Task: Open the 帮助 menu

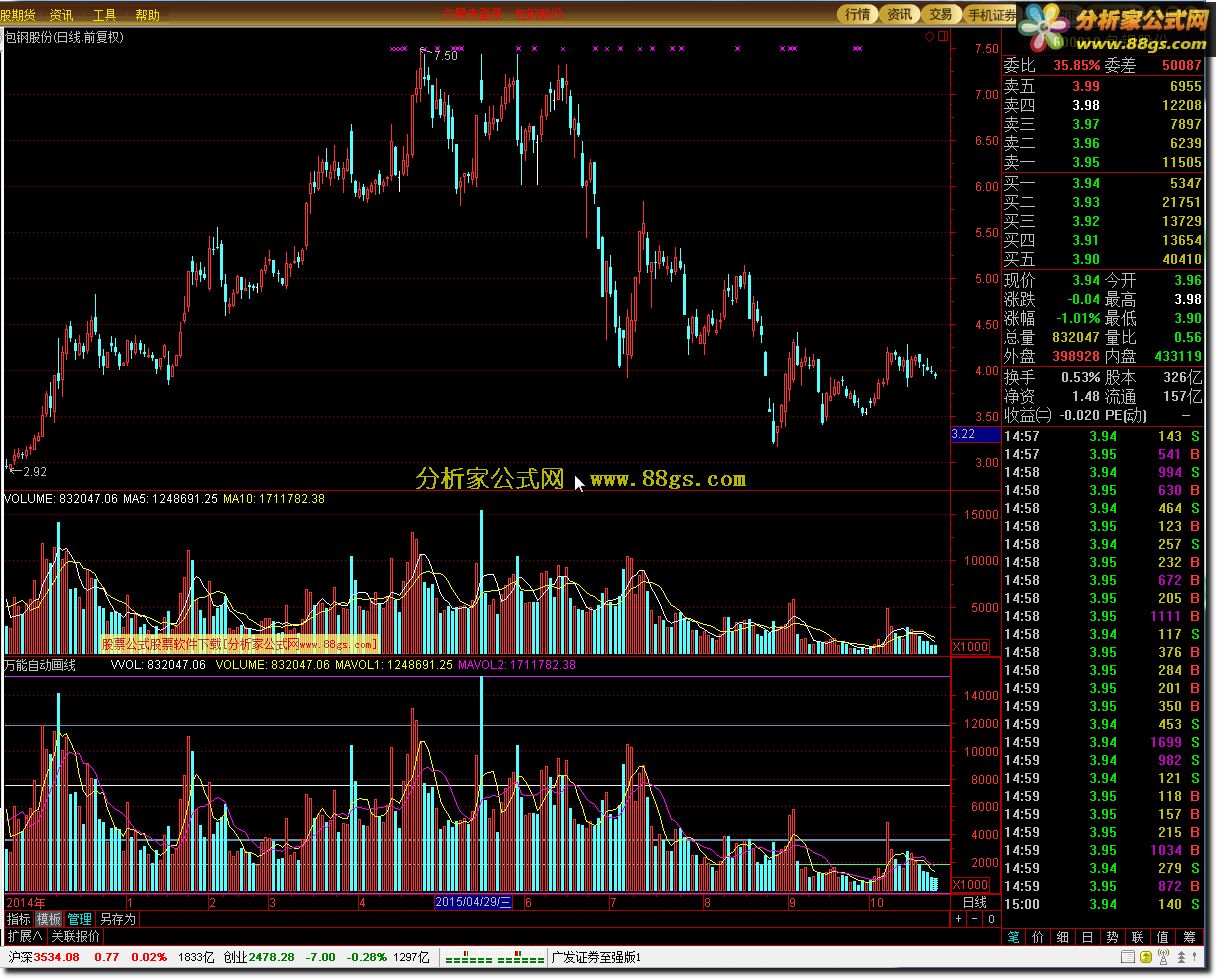Action: click(147, 15)
